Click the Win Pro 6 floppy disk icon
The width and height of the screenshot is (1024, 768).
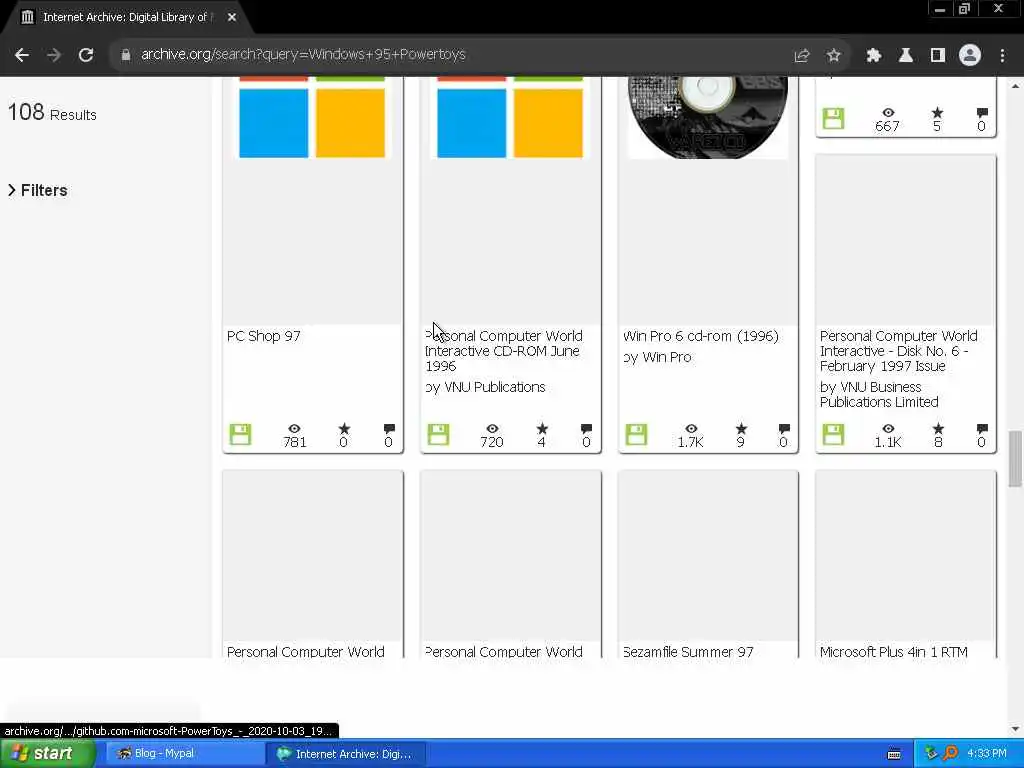[636, 434]
